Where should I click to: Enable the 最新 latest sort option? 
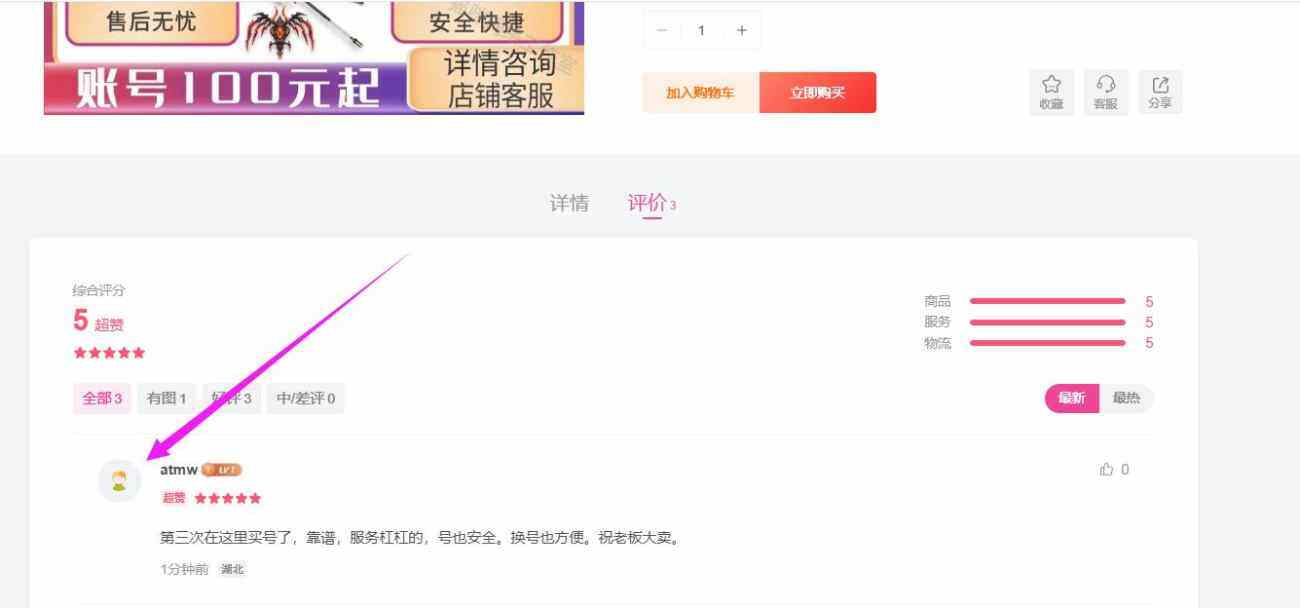click(1070, 398)
